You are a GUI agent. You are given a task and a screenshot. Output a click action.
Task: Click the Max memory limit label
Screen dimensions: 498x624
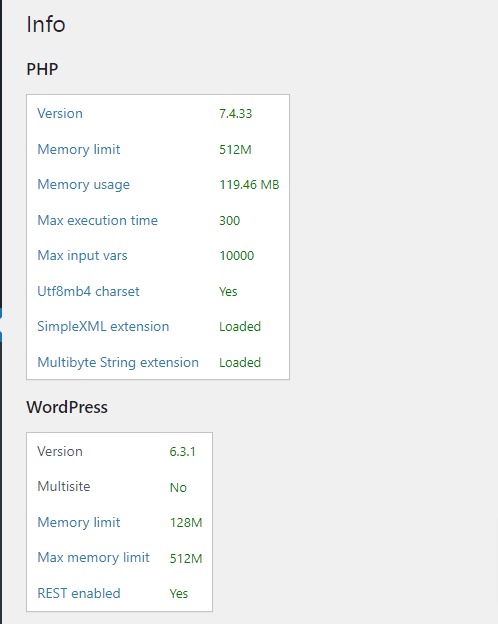tap(93, 558)
